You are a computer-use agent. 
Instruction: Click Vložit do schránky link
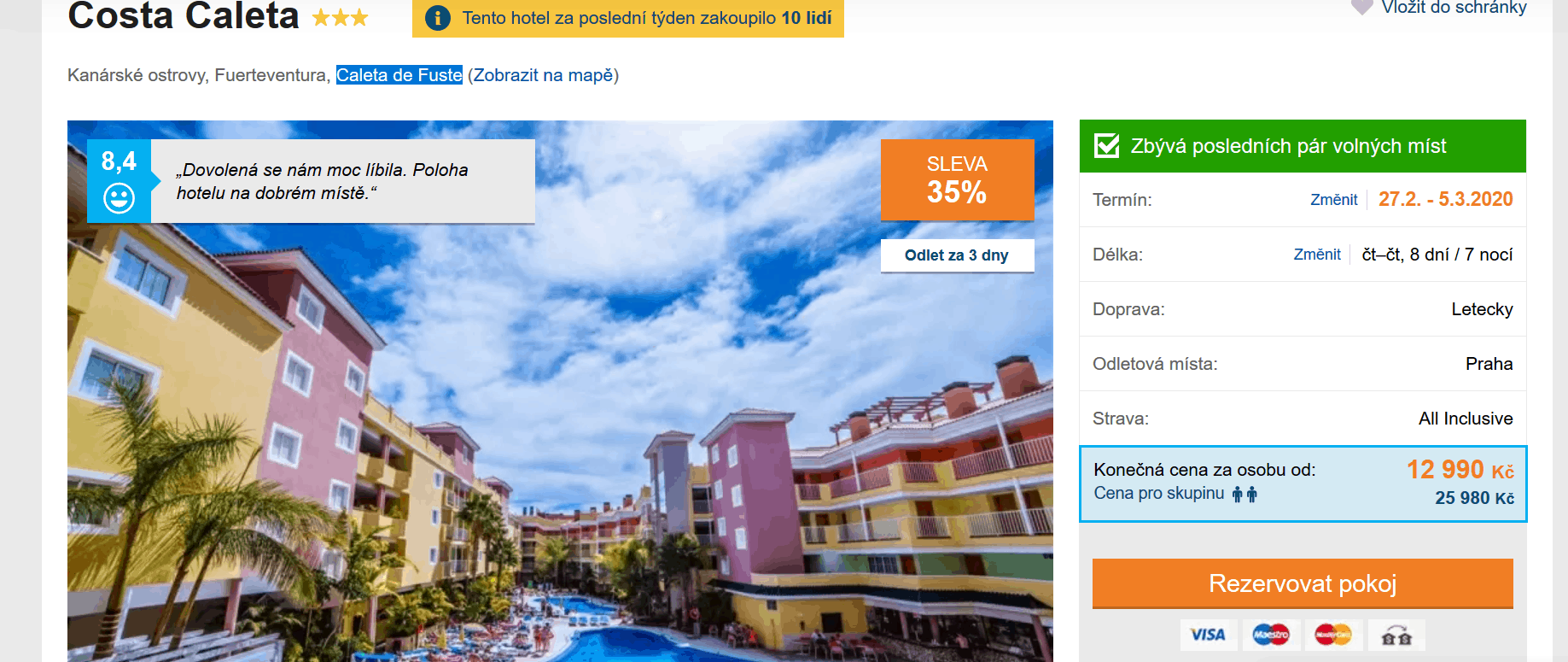[1454, 8]
